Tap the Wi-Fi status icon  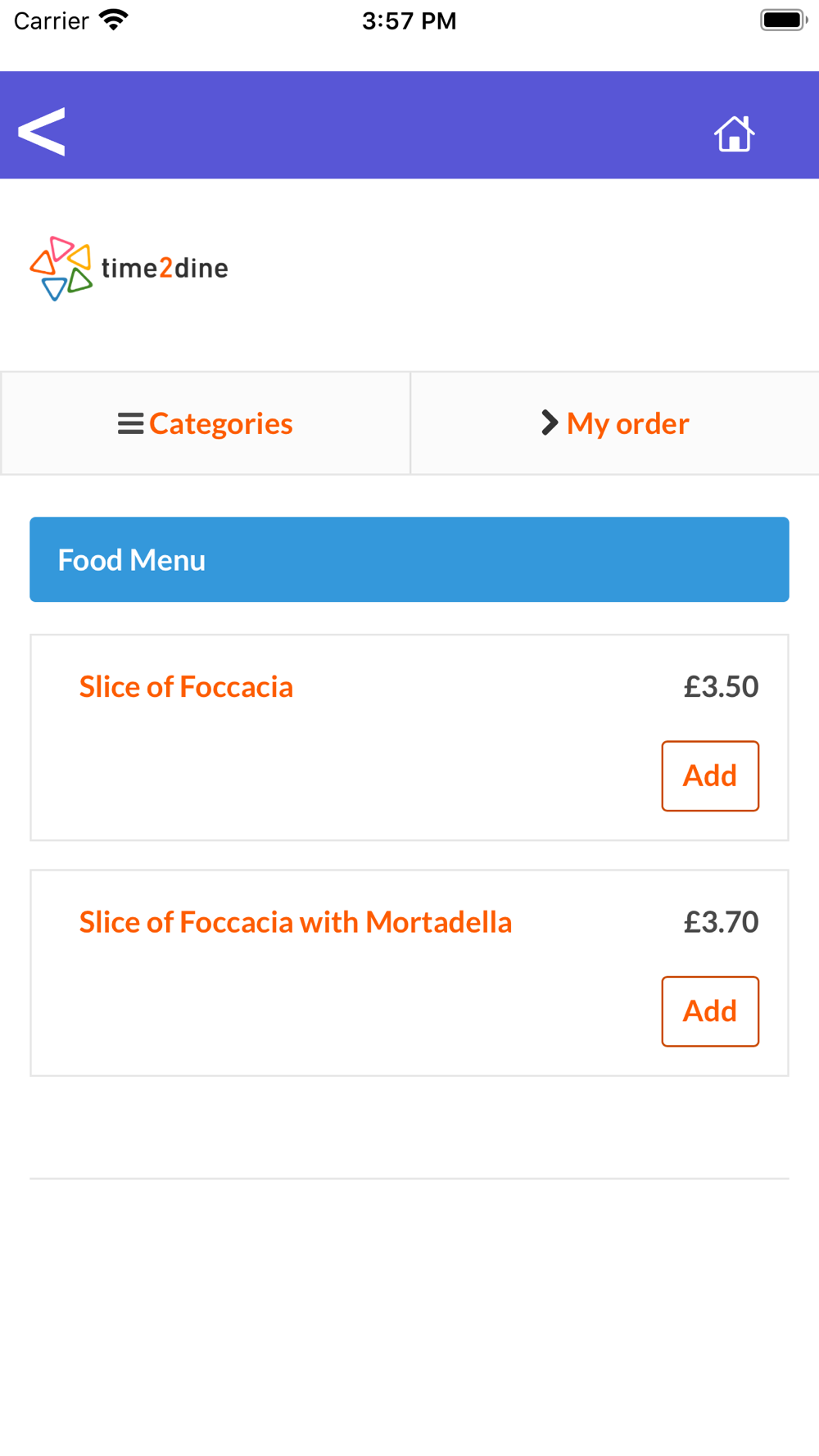(x=113, y=20)
